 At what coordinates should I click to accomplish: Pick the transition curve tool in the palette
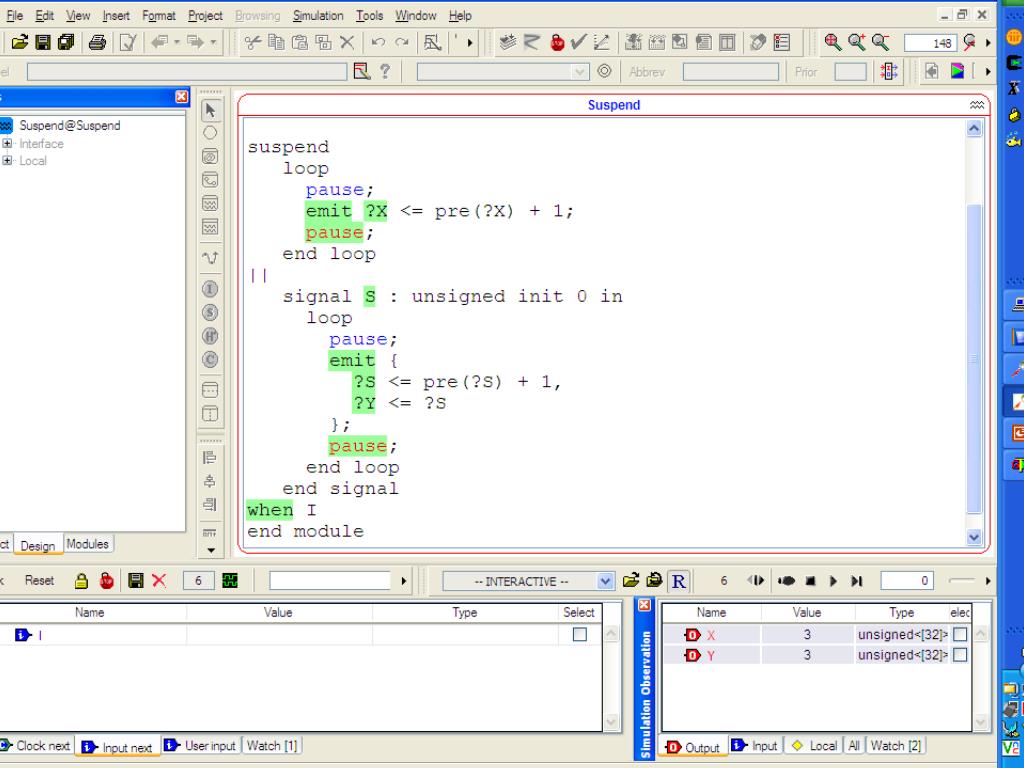(x=210, y=258)
